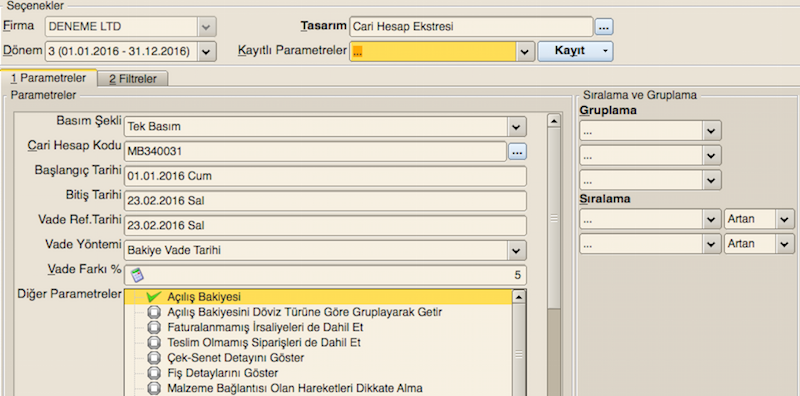Click the calculator icon in Vade Farkı field

coord(137,275)
